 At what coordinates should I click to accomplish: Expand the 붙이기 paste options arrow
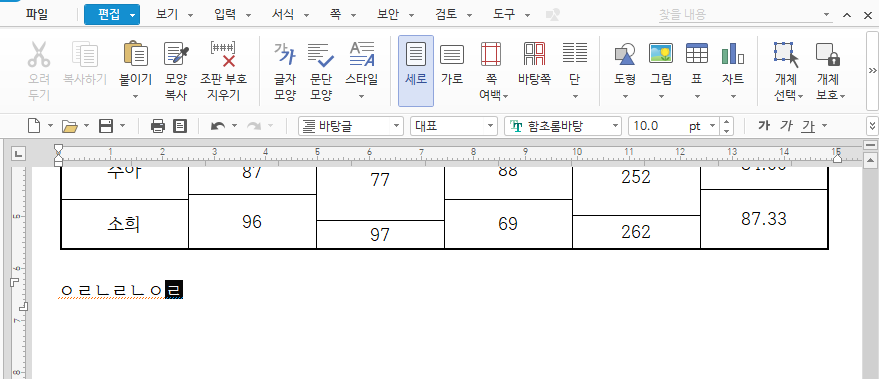(x=136, y=96)
